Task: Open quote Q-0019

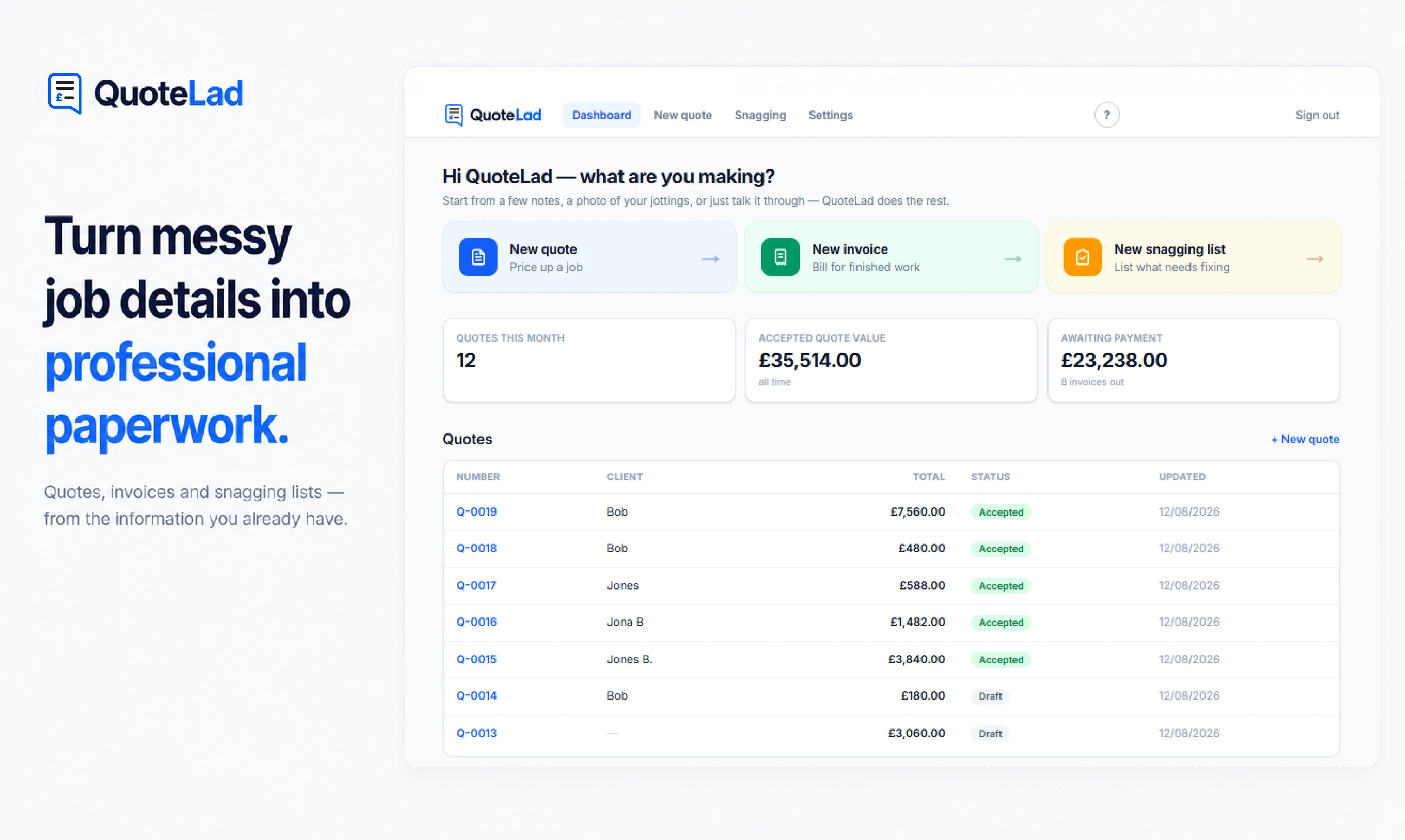Action: pyautogui.click(x=477, y=512)
